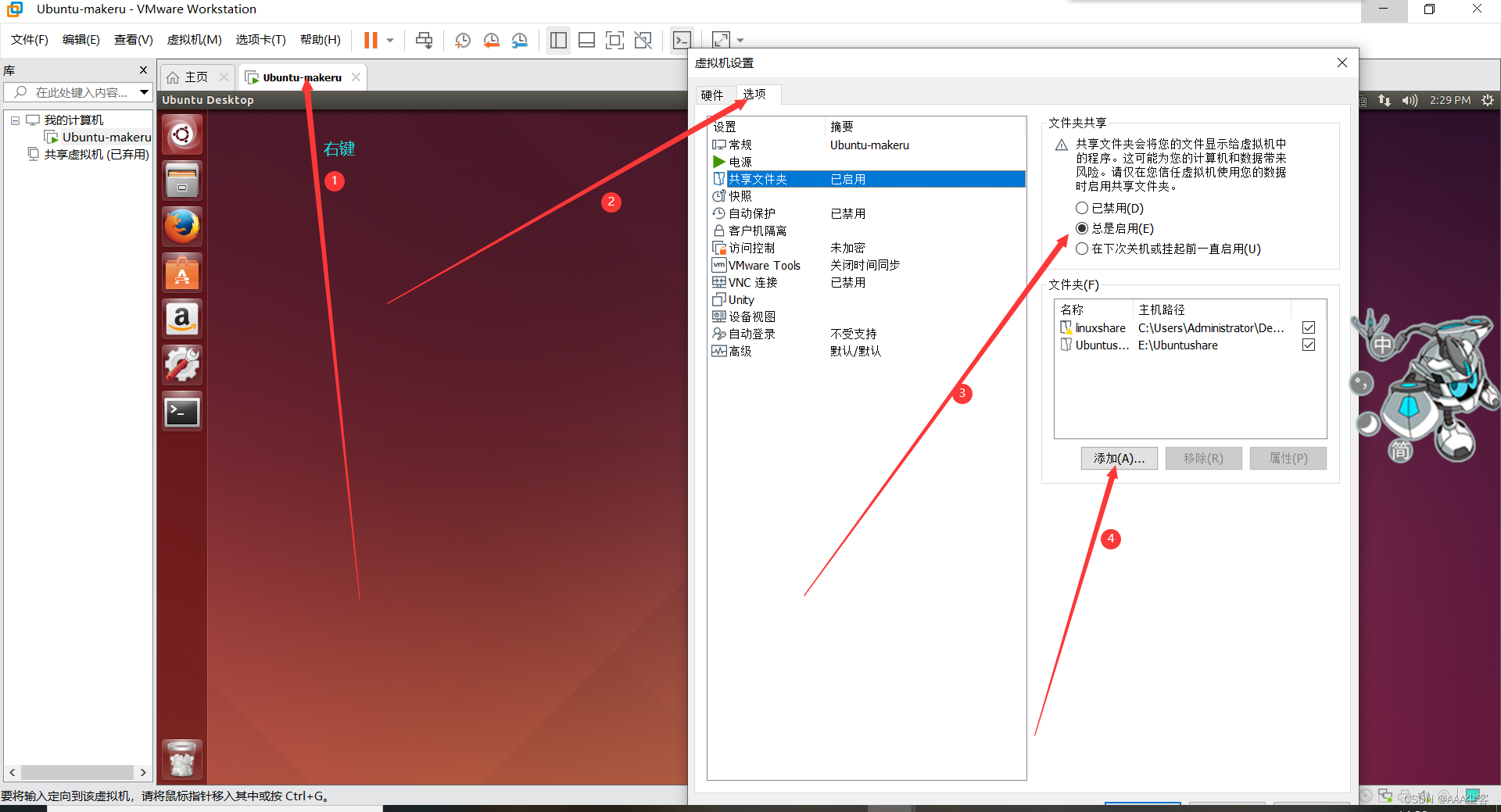This screenshot has width=1501, height=812.
Task: Launch Files manager from Ubuntu dock
Action: pos(182,181)
